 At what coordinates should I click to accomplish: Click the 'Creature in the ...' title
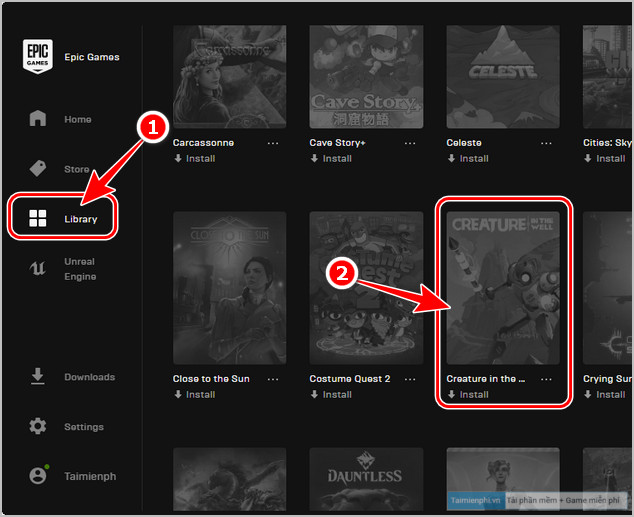pos(486,379)
